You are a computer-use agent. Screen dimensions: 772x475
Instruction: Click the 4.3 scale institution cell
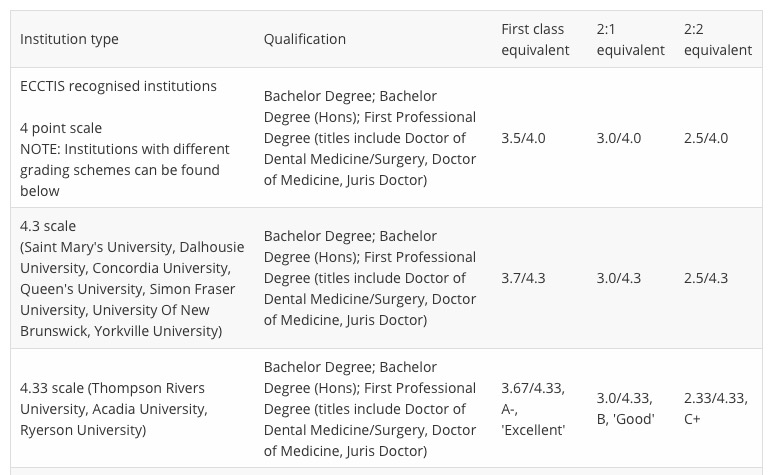[125, 278]
